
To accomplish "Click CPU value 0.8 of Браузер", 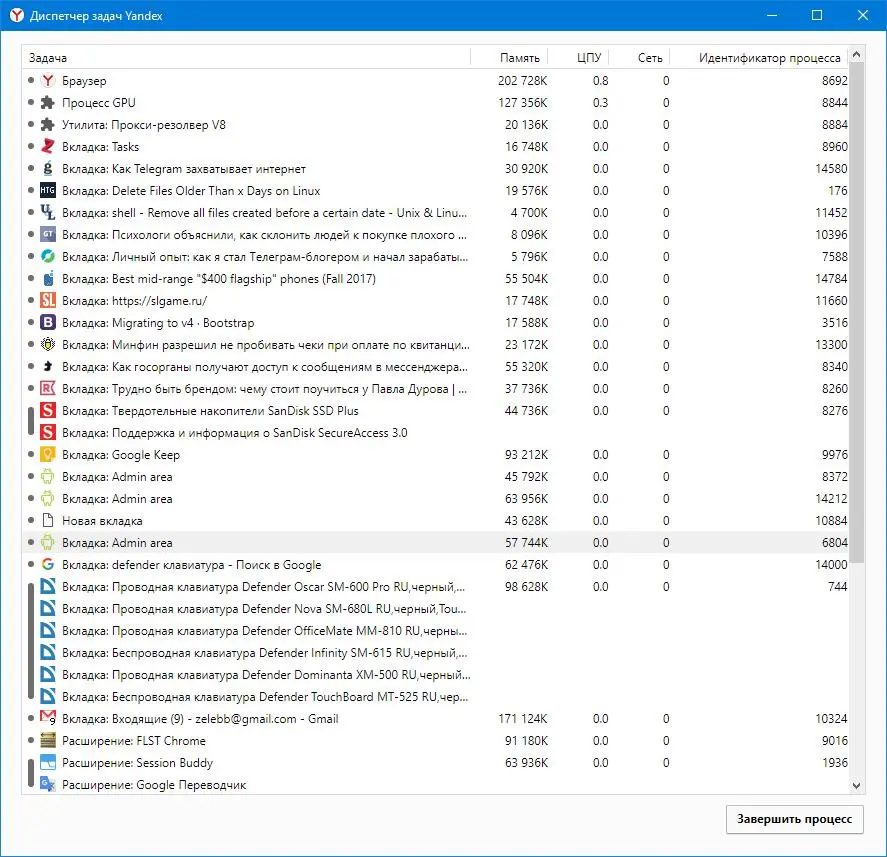I will point(600,81).
